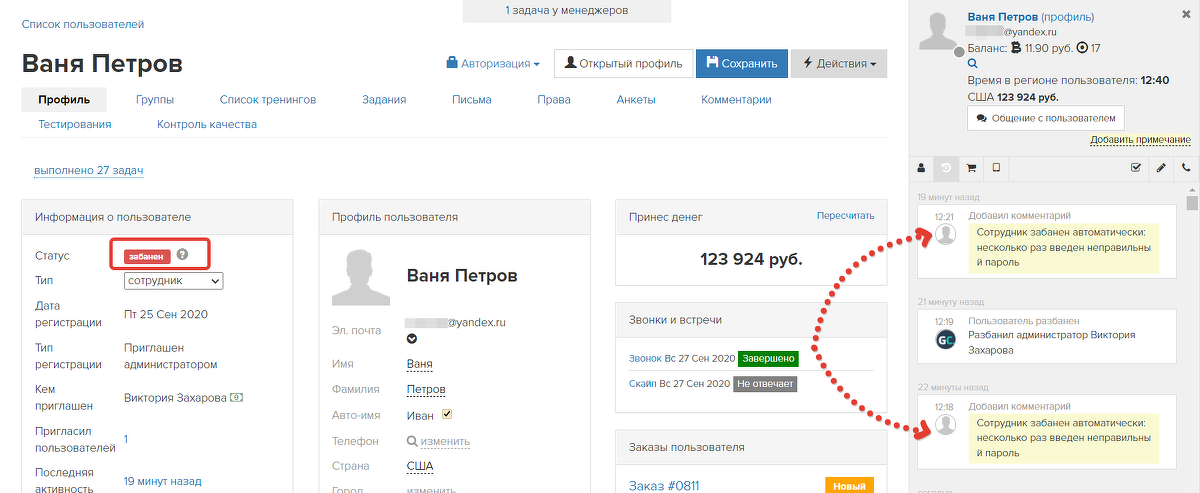Screen dimensions: 1200x493
Task: Open the Авторизация dropdown
Action: point(493,63)
